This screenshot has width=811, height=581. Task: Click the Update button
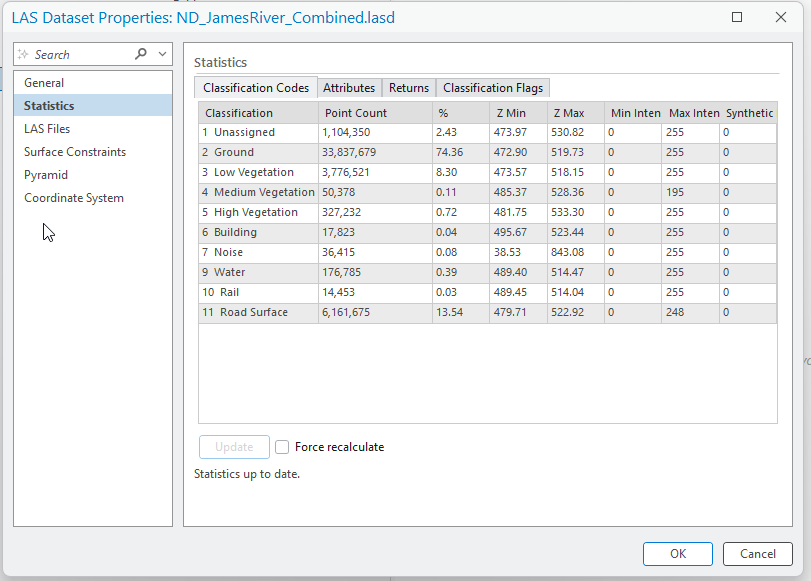pos(233,447)
